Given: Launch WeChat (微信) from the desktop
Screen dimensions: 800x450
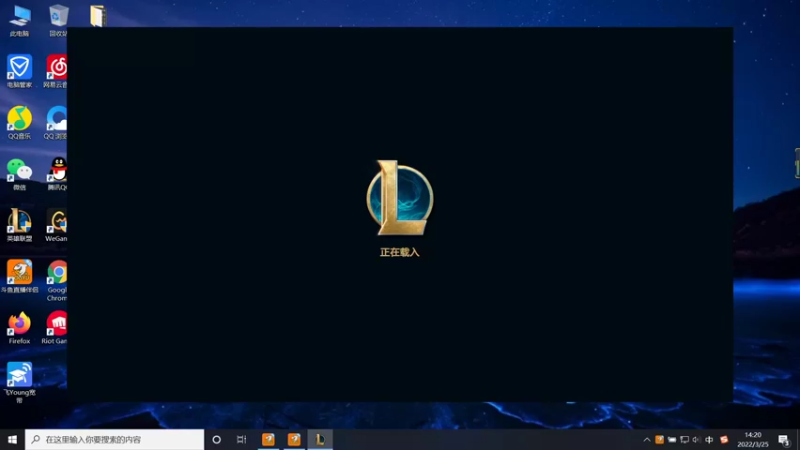Looking at the screenshot, I should [19, 174].
